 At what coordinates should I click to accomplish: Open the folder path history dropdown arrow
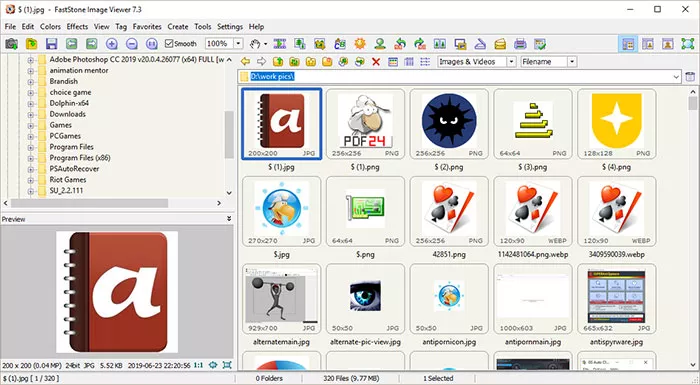(x=676, y=77)
